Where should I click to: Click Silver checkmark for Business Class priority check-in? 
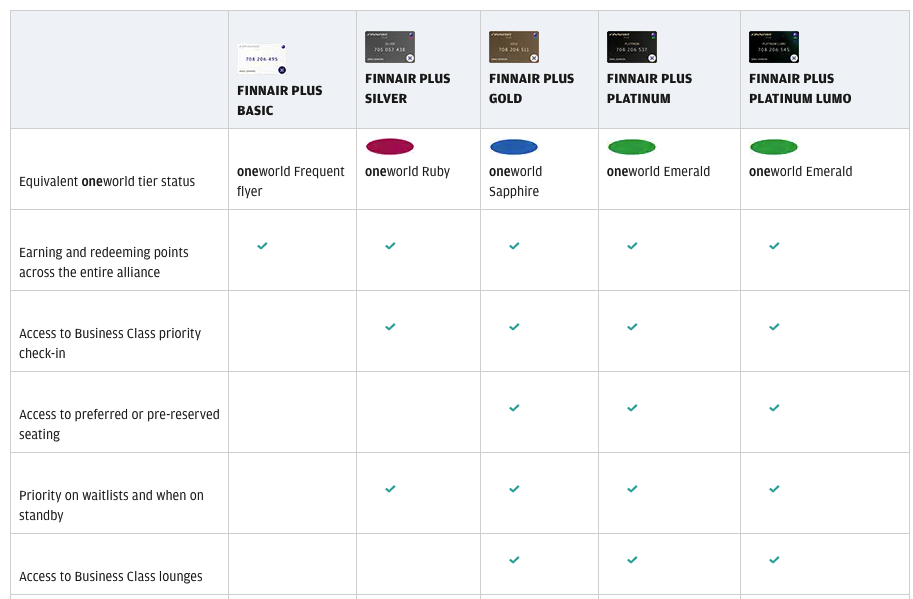(x=390, y=327)
